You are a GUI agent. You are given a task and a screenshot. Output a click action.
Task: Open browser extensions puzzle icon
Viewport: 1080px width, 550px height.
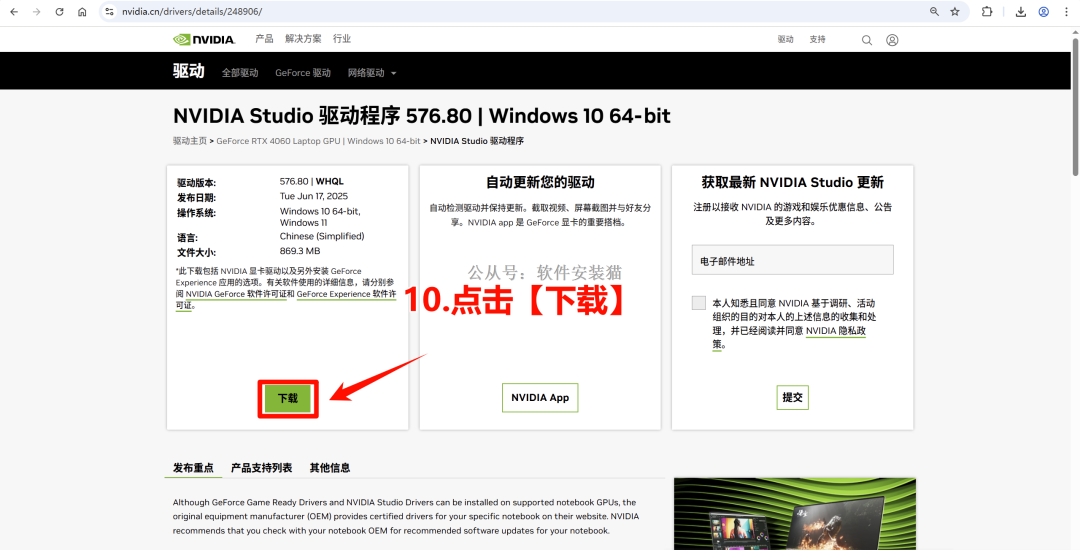[x=987, y=12]
